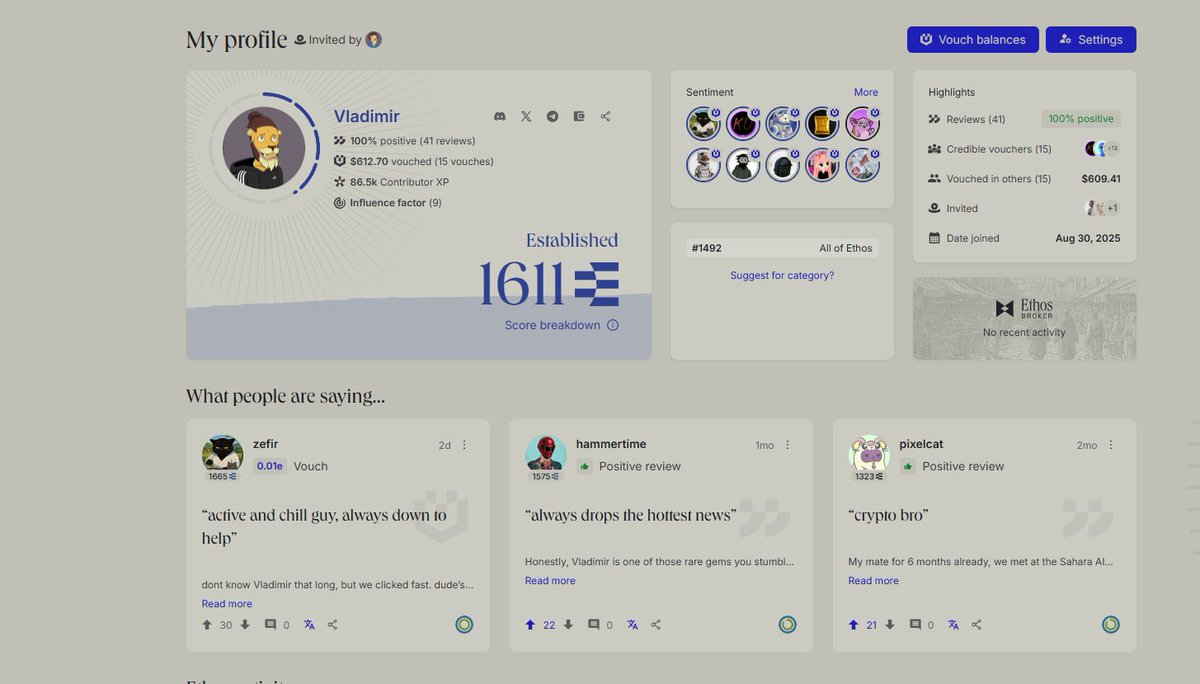The height and width of the screenshot is (684, 1200).
Task: Open Telegram icon on profile card
Action: [552, 116]
